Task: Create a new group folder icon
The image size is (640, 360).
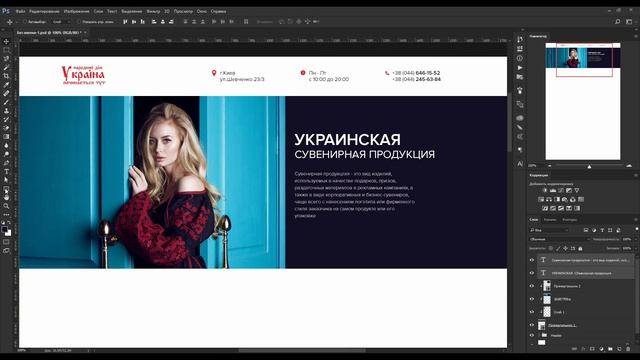Action: (x=610, y=349)
